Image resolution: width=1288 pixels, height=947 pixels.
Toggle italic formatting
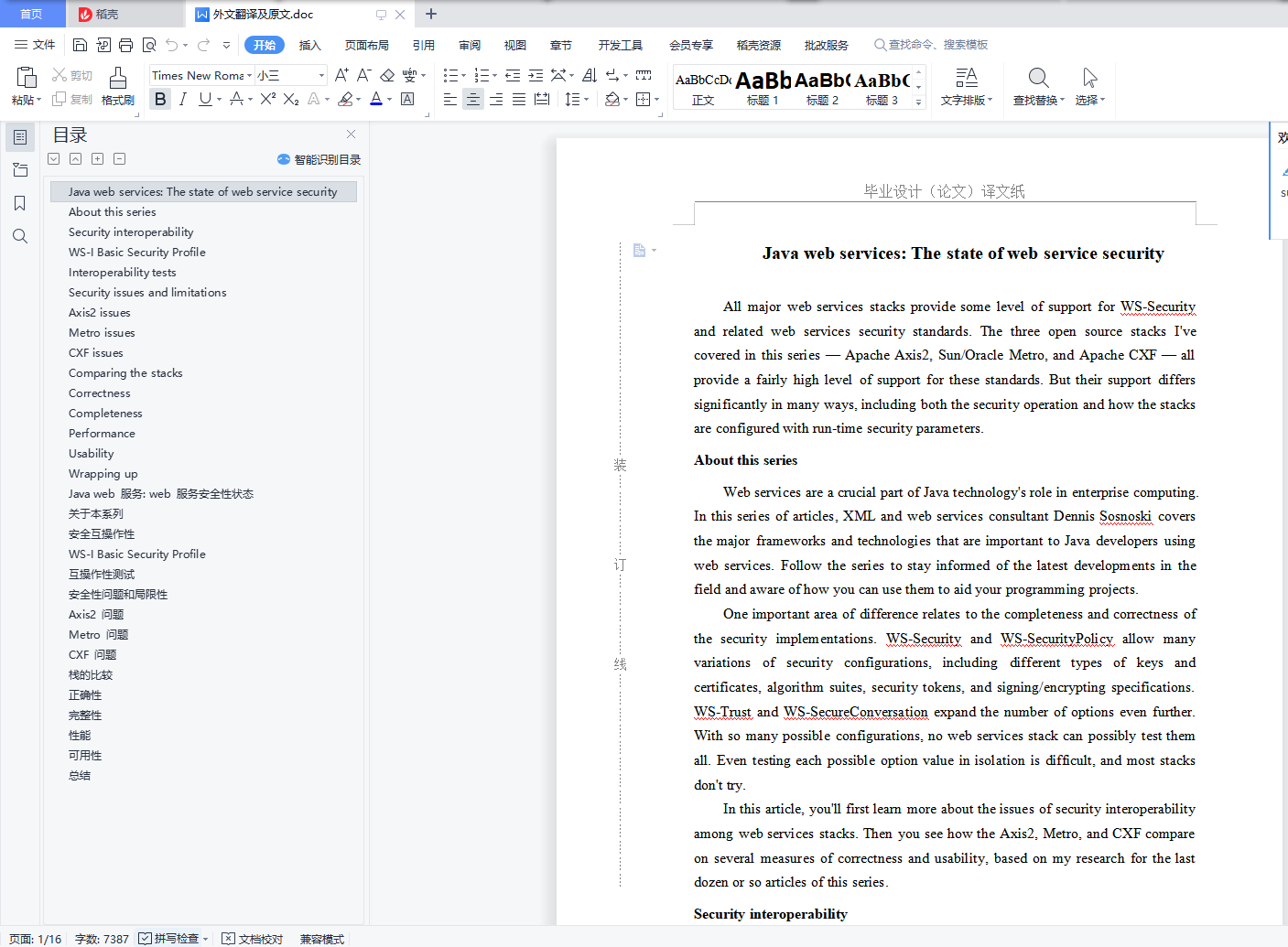click(x=183, y=99)
